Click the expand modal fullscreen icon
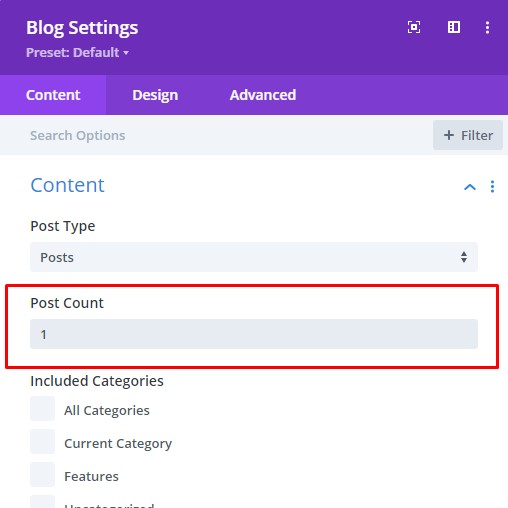Viewport: 508px width, 508px height. tap(414, 27)
